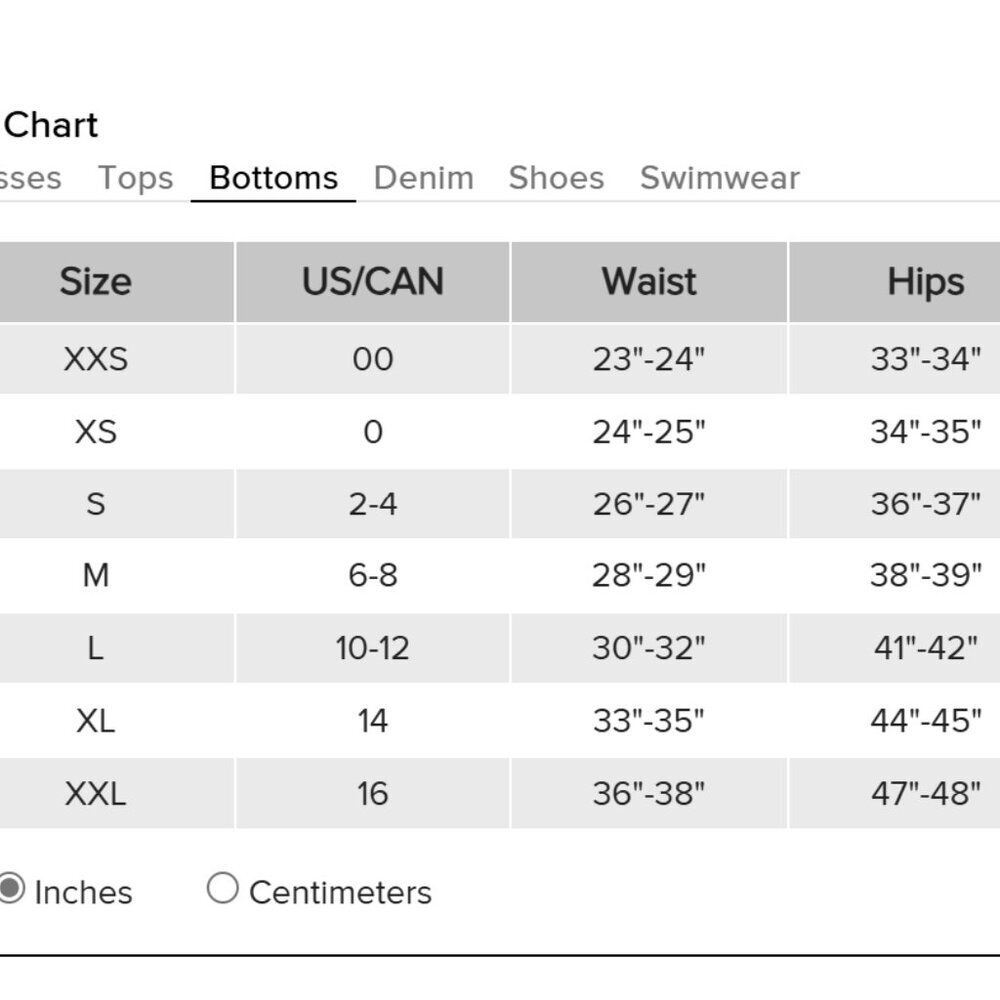Click the 47"-48" hips measurement cell
1000x1000 pixels.
coord(925,793)
